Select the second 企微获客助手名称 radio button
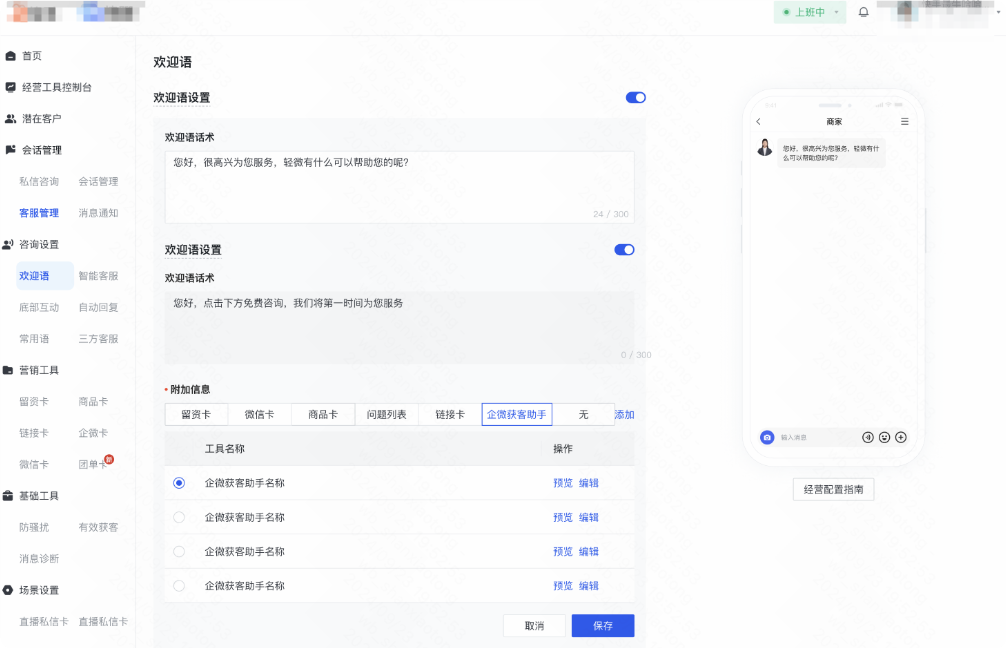The height and width of the screenshot is (648, 1006). pyautogui.click(x=179, y=517)
